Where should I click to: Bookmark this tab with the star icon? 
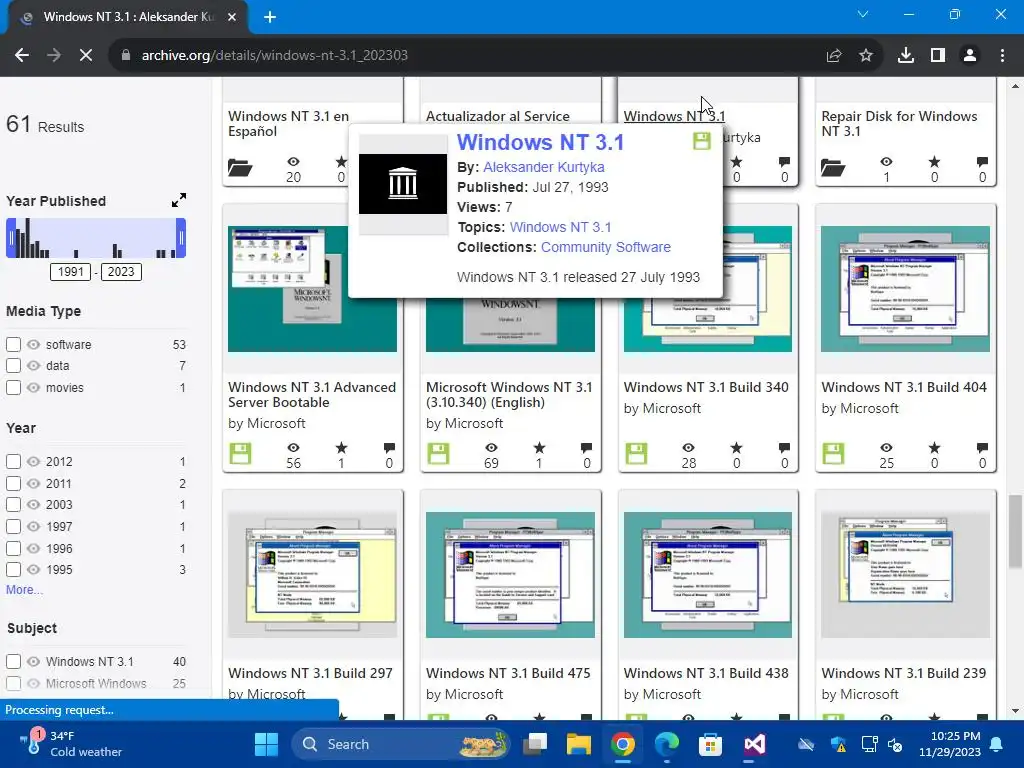click(866, 56)
